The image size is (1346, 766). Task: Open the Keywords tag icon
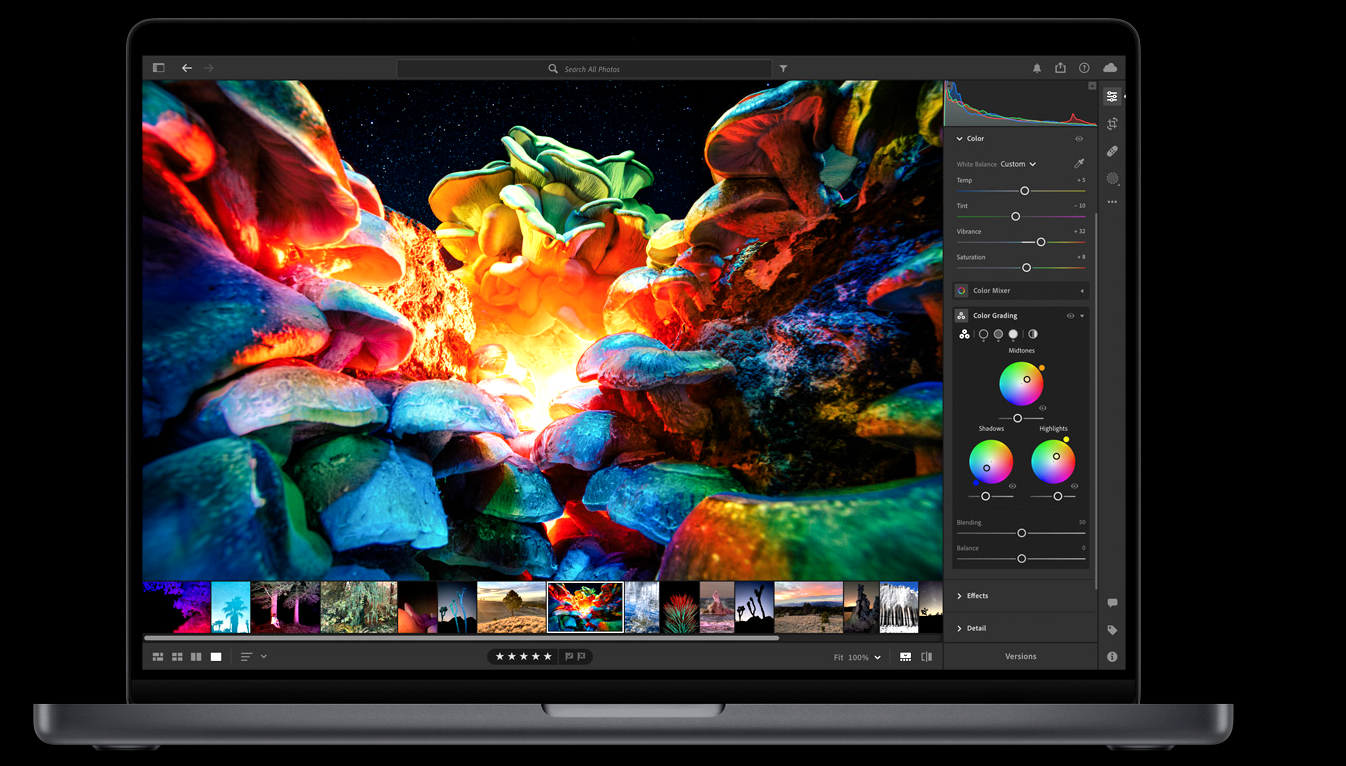1112,630
